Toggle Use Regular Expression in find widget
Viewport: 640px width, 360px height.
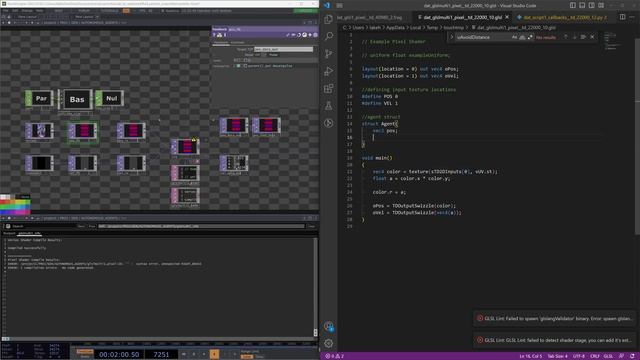(530, 37)
